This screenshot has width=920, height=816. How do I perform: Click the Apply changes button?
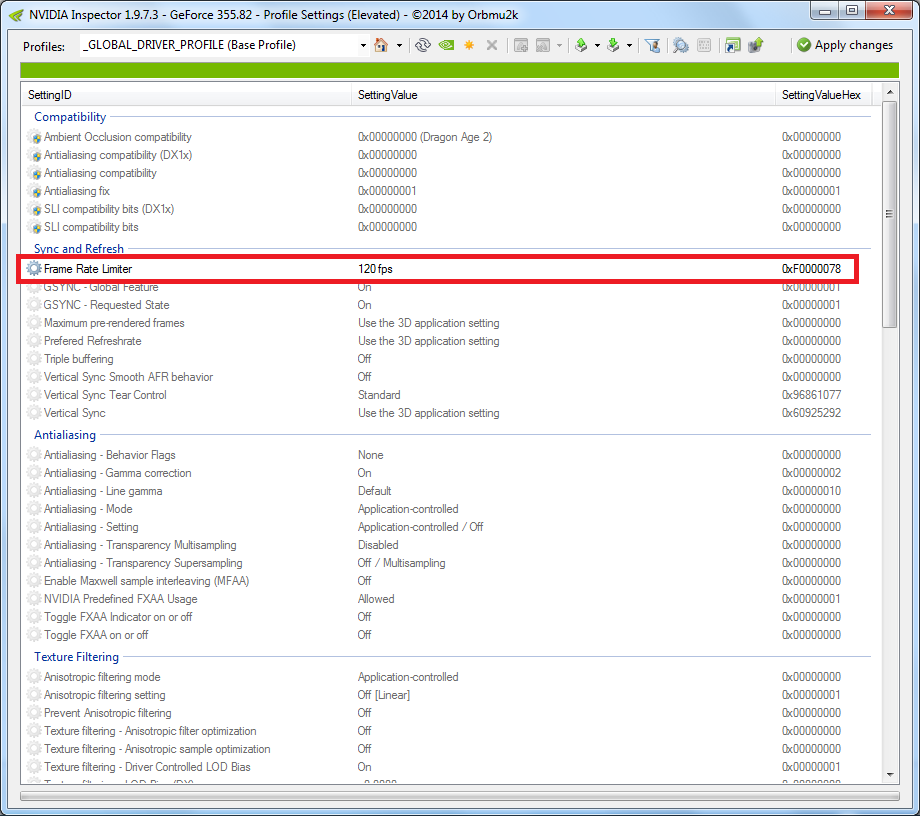[845, 45]
